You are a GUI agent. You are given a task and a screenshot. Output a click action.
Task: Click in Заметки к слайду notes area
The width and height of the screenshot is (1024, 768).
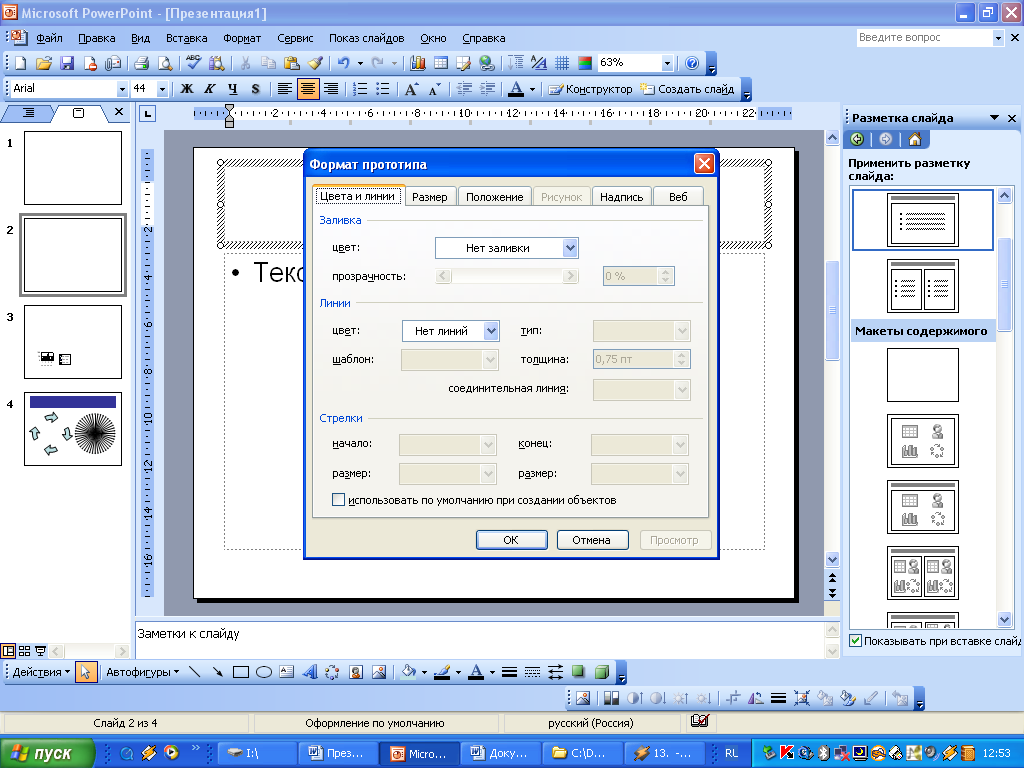tap(479, 639)
